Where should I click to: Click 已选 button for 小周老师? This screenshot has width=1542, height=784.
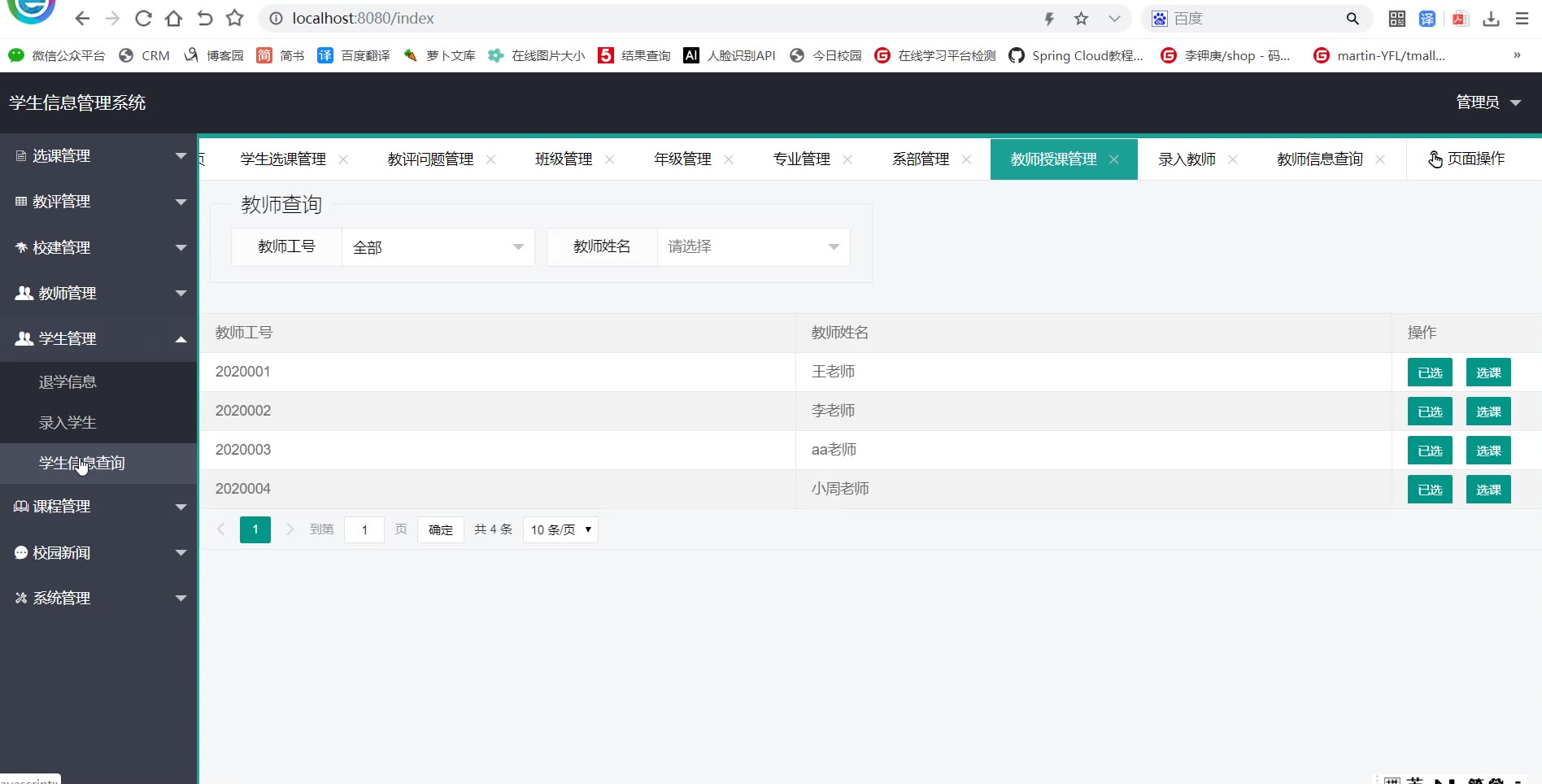click(x=1430, y=490)
